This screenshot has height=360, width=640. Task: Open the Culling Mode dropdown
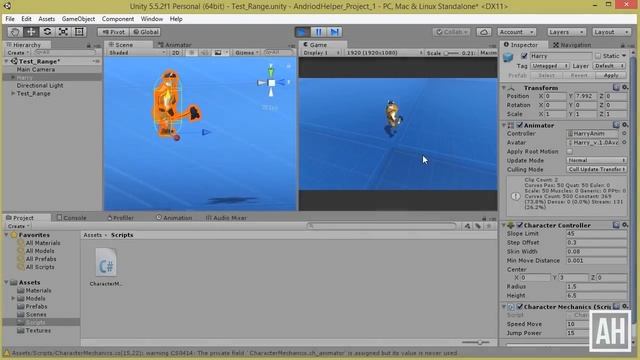597,169
